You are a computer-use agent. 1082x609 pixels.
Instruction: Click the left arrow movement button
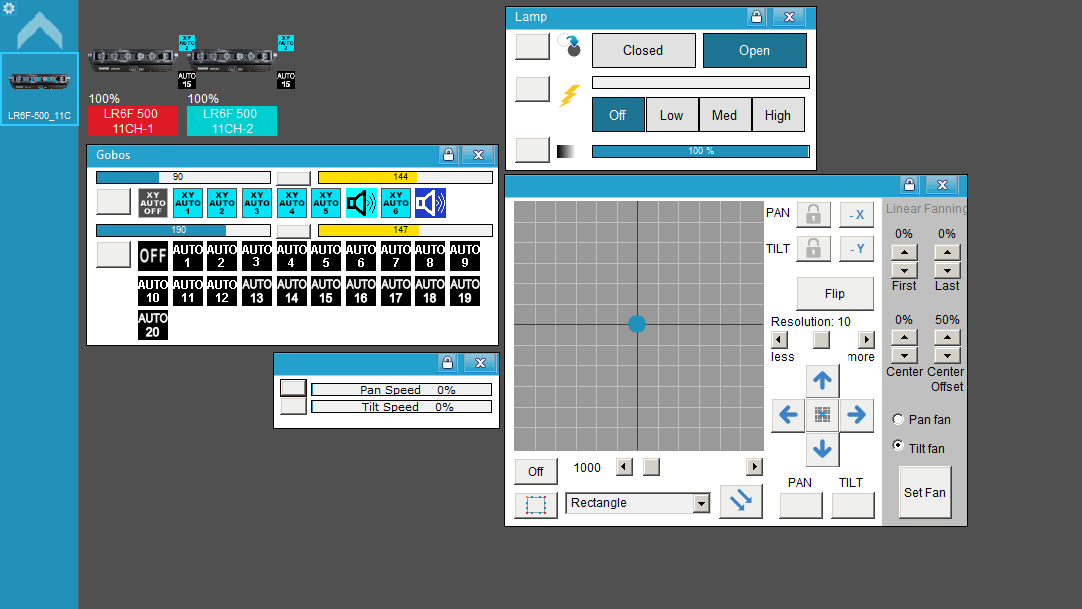coord(788,415)
